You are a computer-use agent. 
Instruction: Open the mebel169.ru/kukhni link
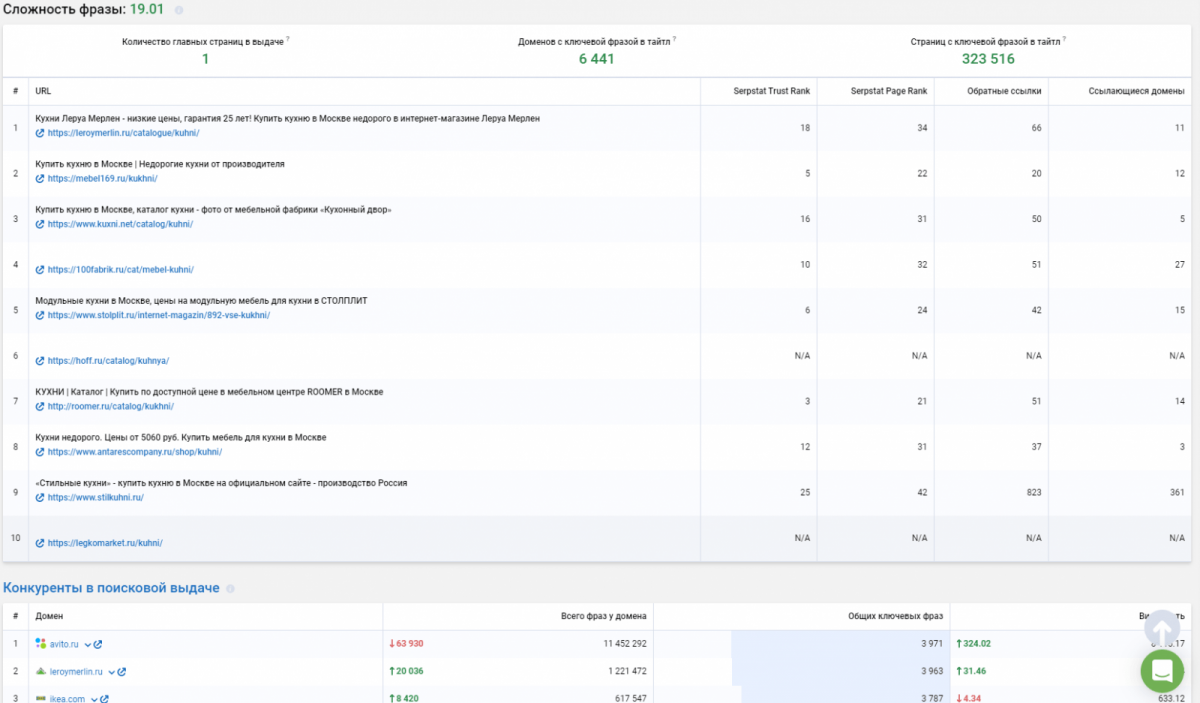(x=102, y=179)
